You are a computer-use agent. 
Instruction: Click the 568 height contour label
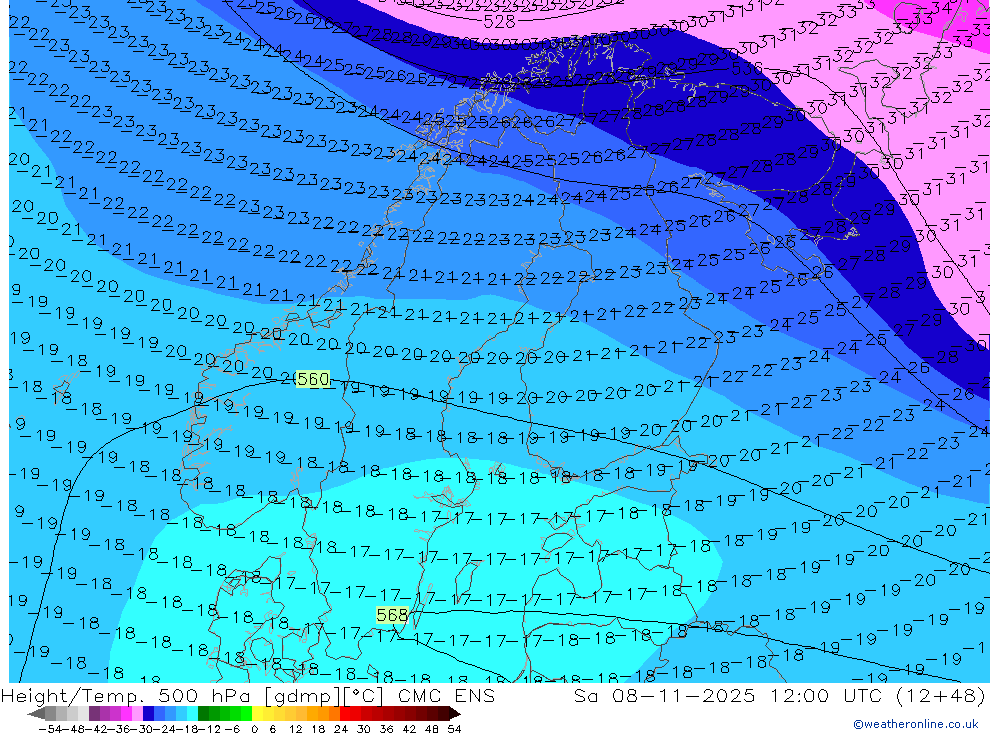(392, 615)
